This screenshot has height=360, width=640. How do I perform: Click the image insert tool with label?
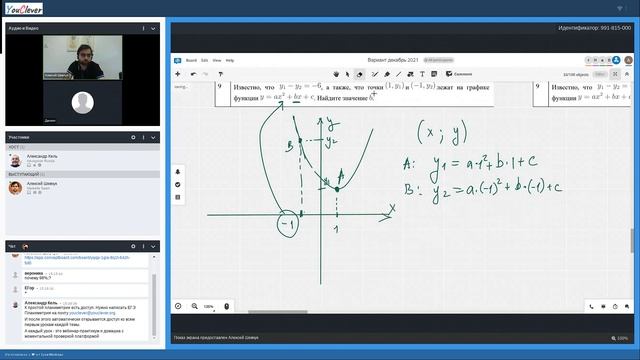coord(459,74)
